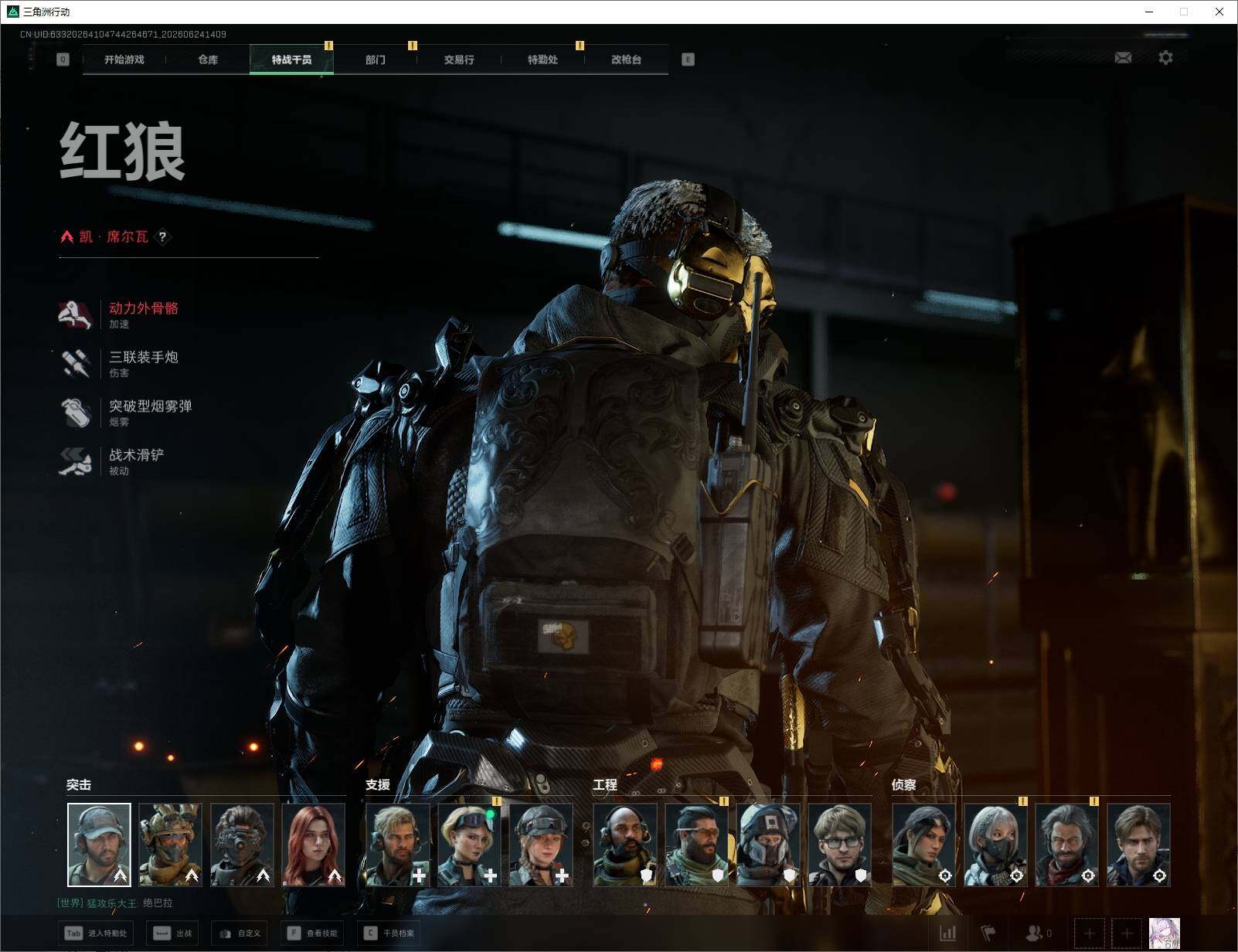Click the operator name 凯·席尔瓦
The image size is (1238, 952).
[x=114, y=236]
